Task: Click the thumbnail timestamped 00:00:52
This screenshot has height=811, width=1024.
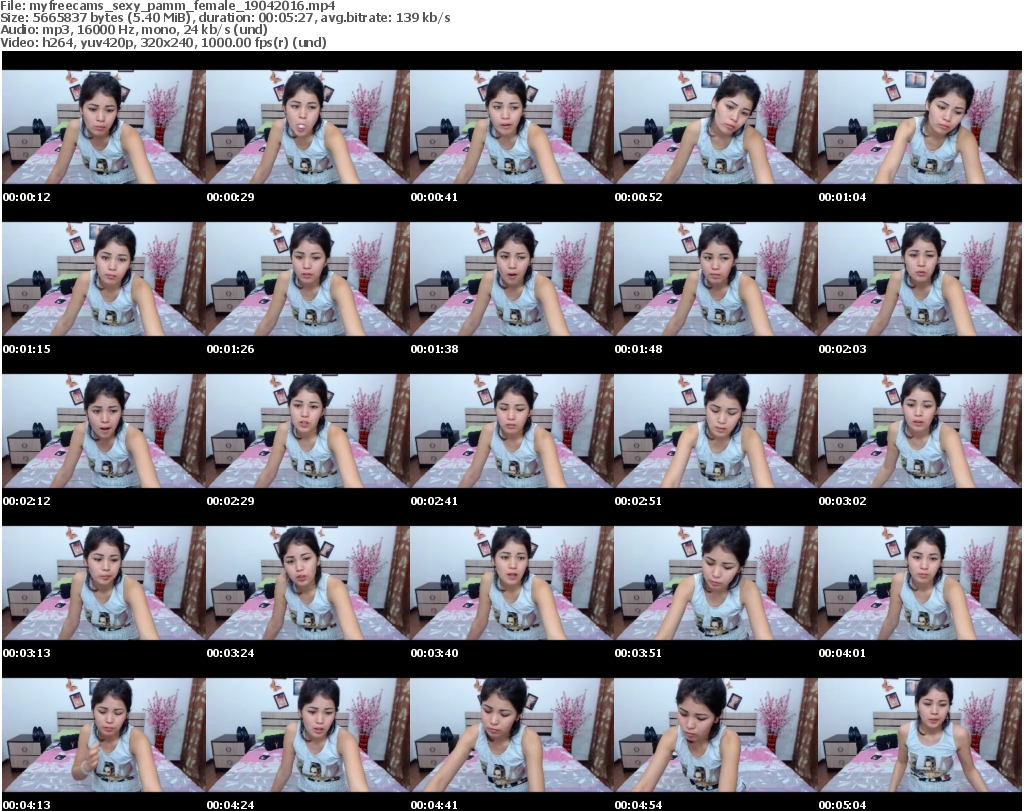Action: (715, 127)
